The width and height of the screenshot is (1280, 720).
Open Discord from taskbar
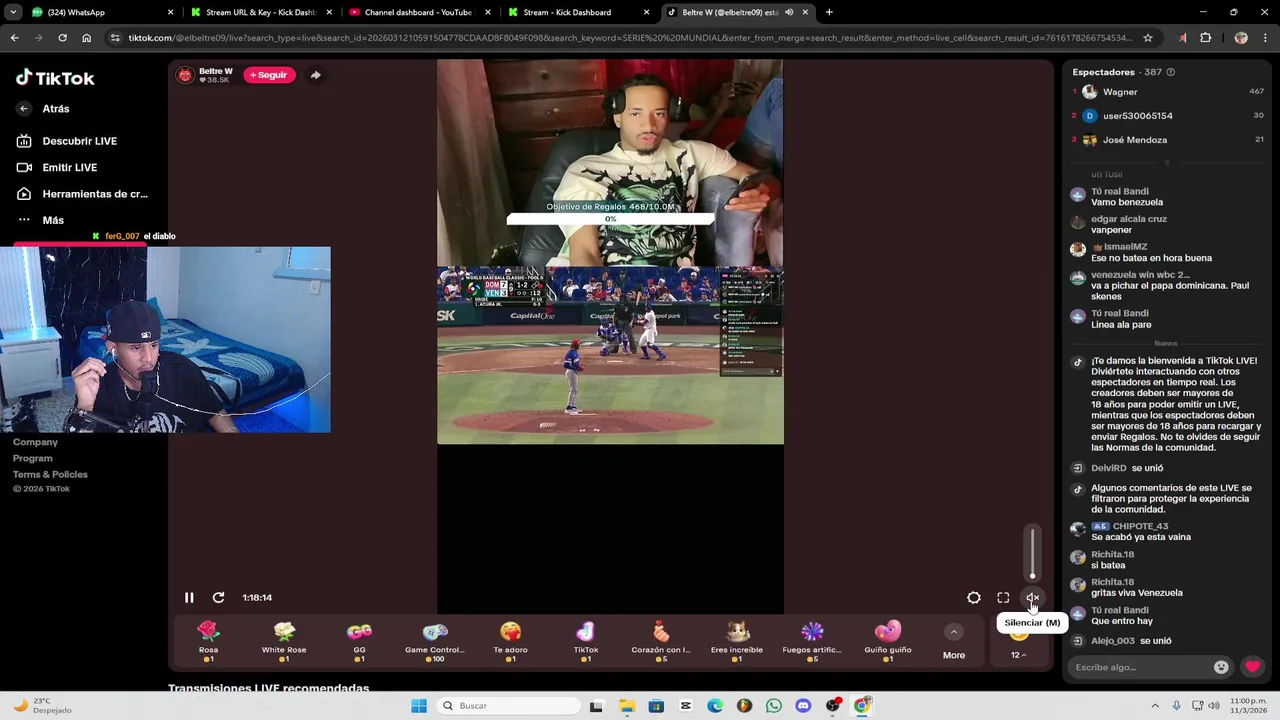[x=803, y=706]
